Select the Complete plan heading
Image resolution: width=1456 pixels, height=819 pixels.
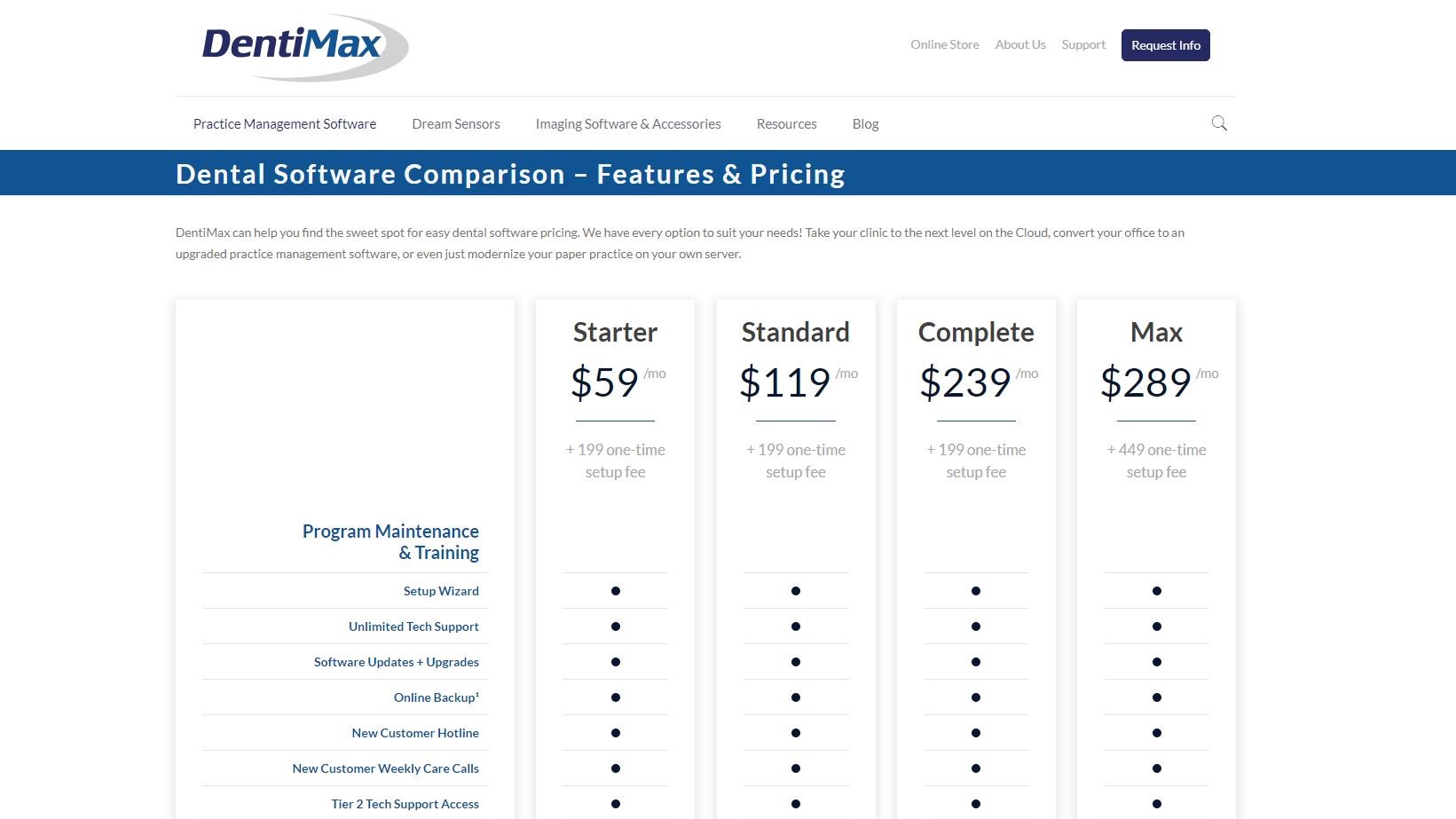[976, 333]
